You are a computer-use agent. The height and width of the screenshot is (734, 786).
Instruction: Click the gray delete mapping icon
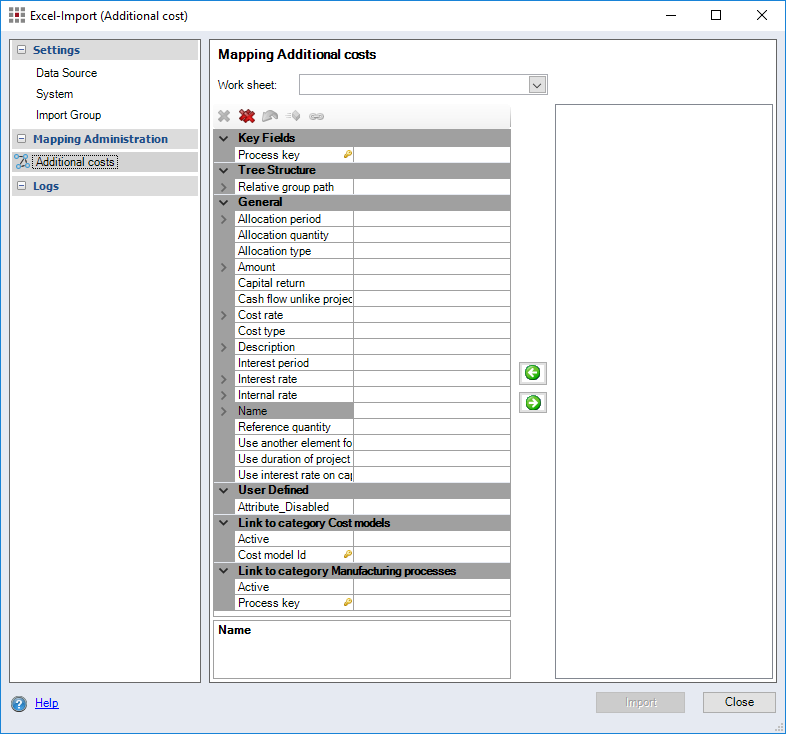[224, 117]
